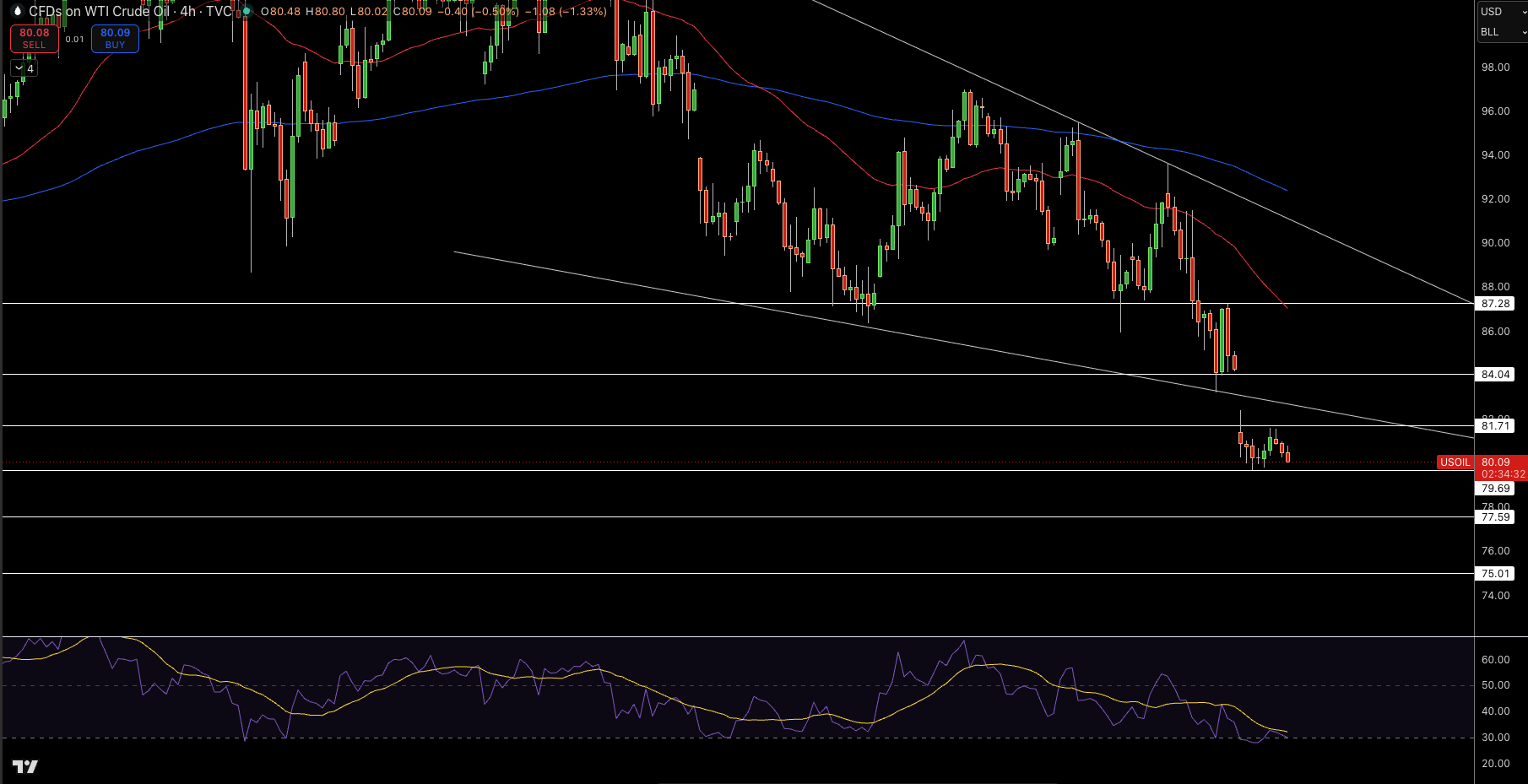This screenshot has height=784, width=1528.
Task: Select the 84.04 horizontal line price label
Action: [1495, 375]
